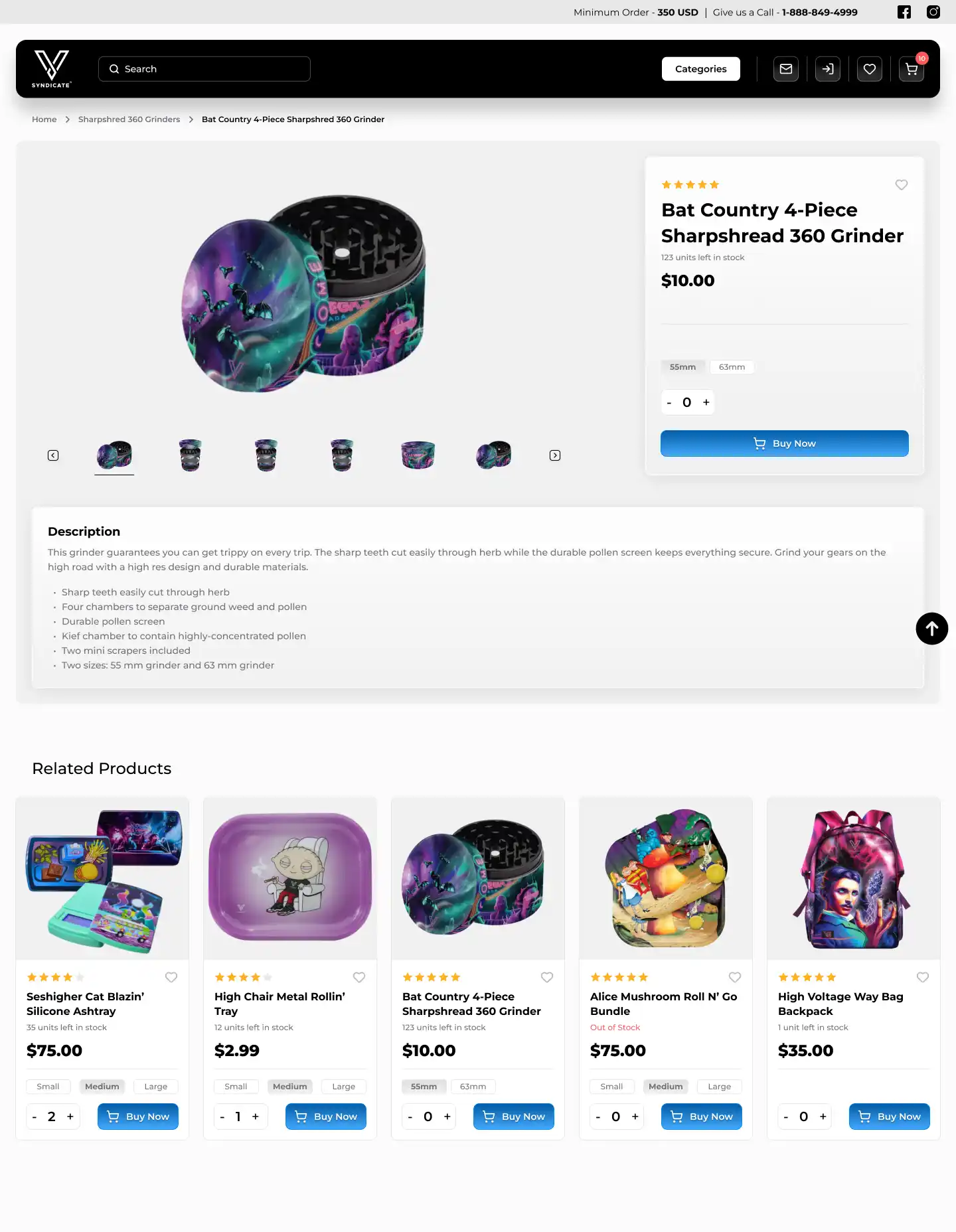This screenshot has height=1232, width=956.
Task: Select Small size for Alice Mushroom Bundle
Action: pos(611,1087)
